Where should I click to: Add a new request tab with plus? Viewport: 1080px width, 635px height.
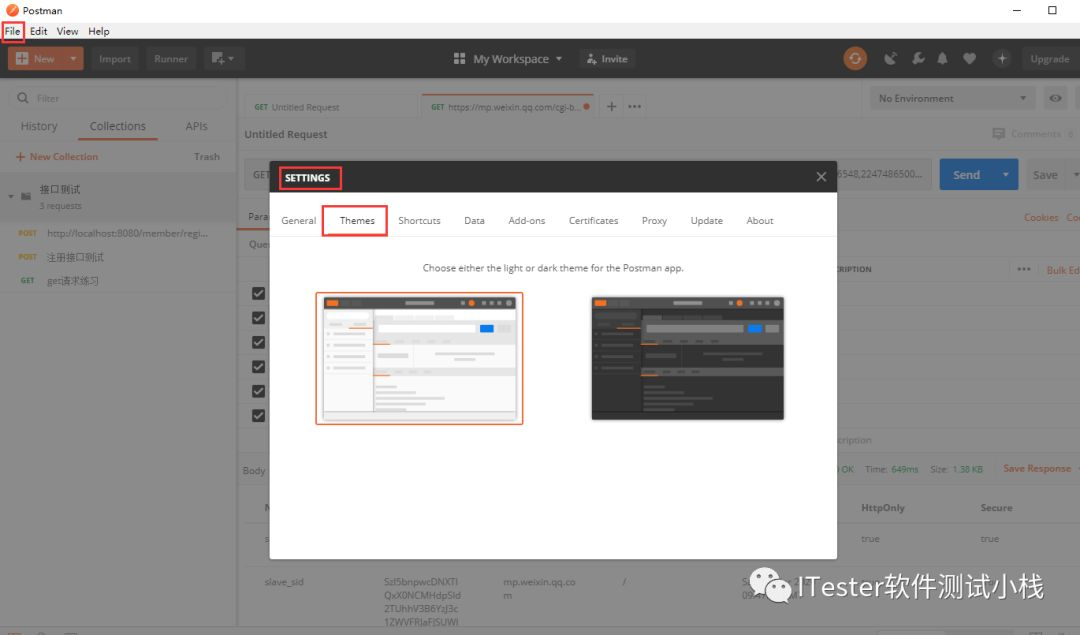pyautogui.click(x=611, y=106)
